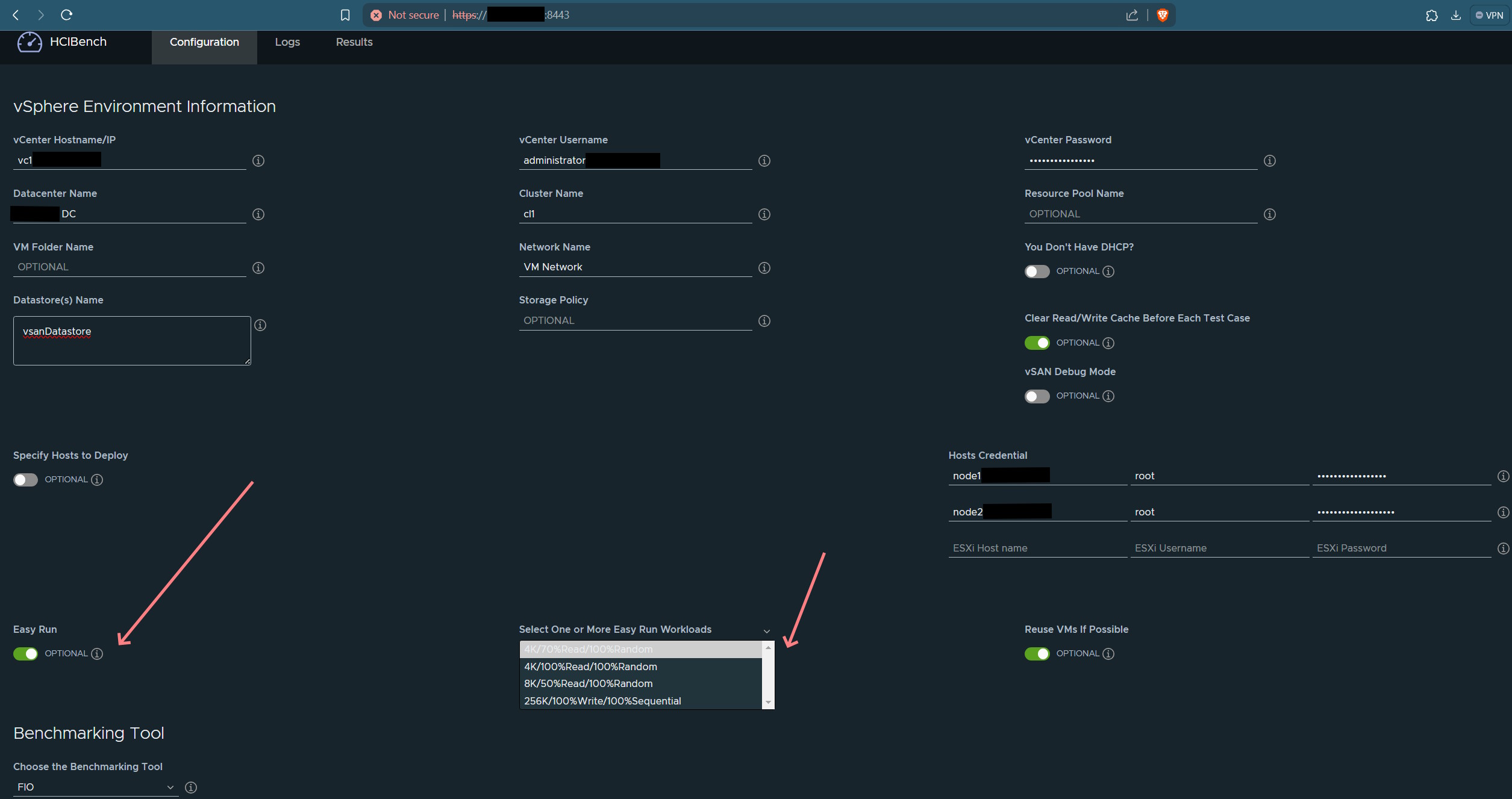Enable the vSAN Debug Mode switch

[x=1037, y=396]
